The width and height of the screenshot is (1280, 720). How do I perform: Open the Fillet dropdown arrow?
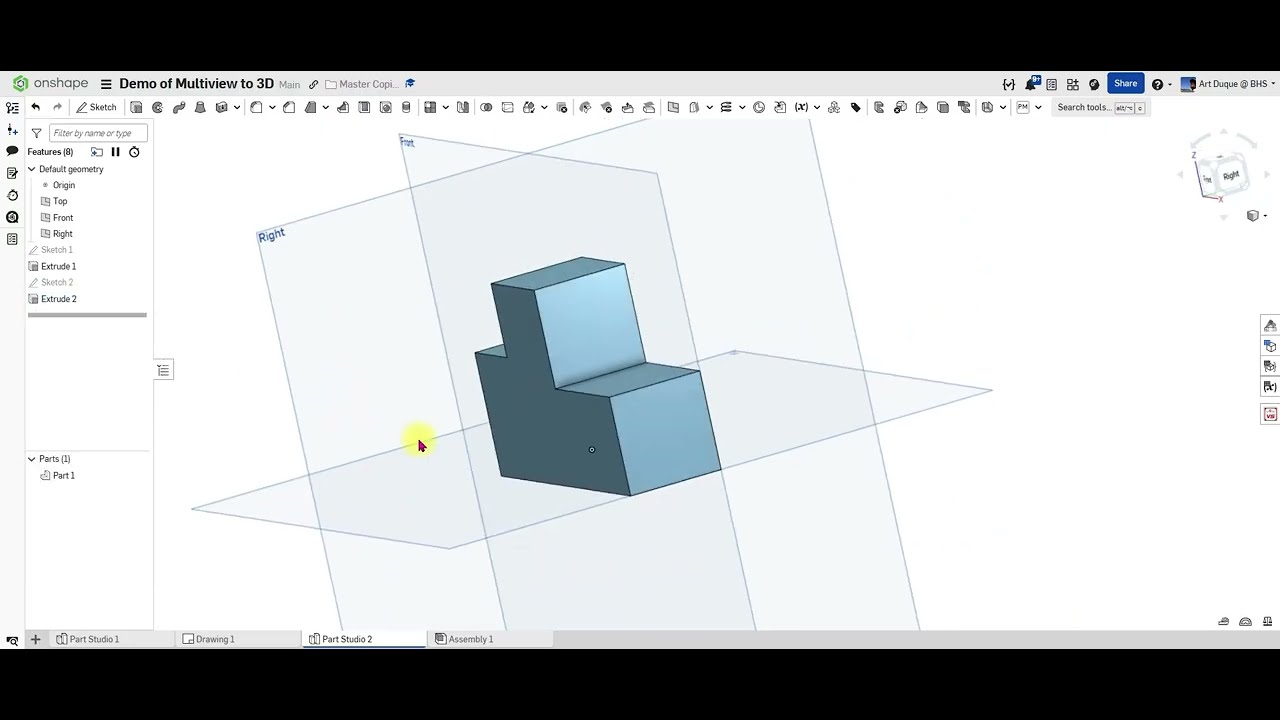click(x=272, y=107)
